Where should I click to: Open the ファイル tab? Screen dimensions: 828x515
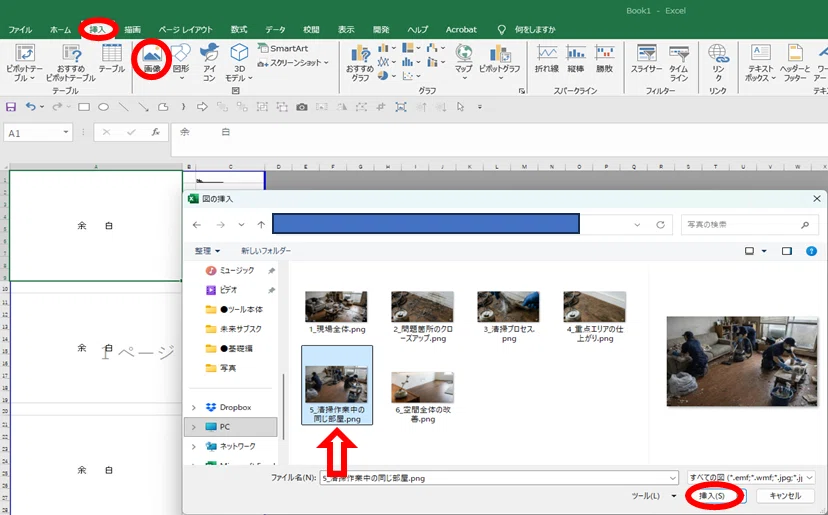point(20,30)
